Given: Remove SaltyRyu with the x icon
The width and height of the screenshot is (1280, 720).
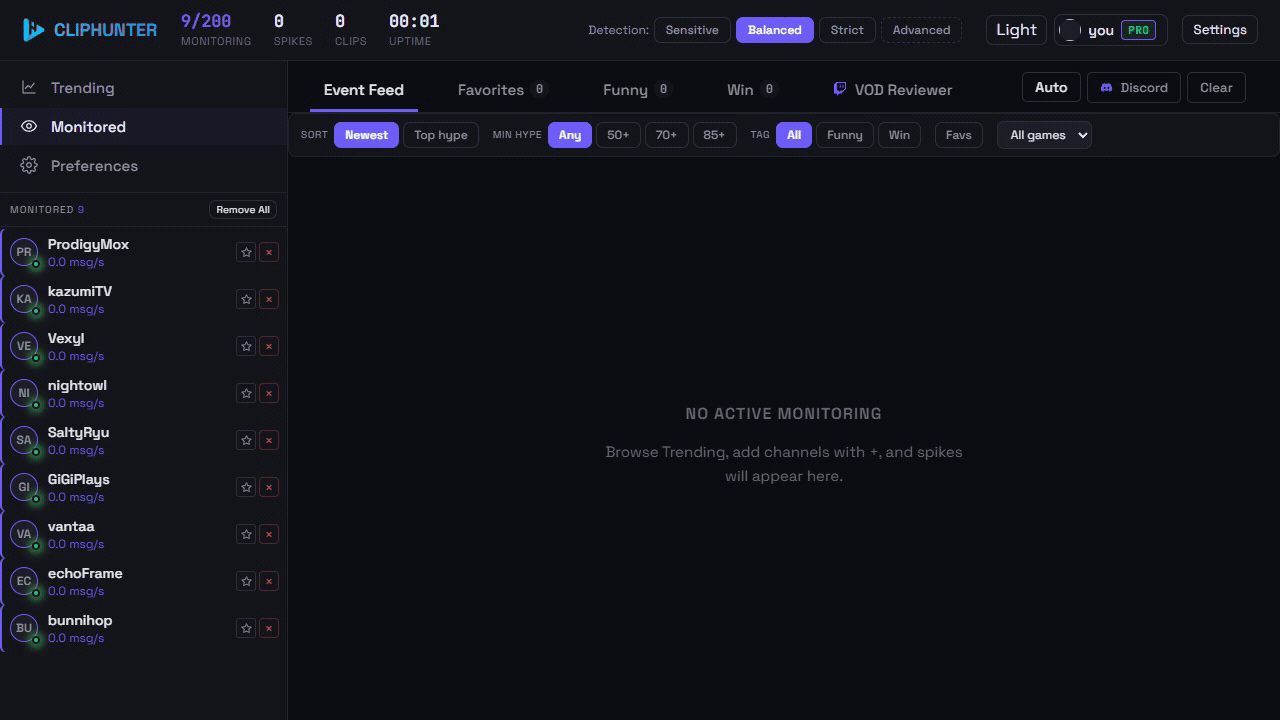Looking at the screenshot, I should 268,440.
